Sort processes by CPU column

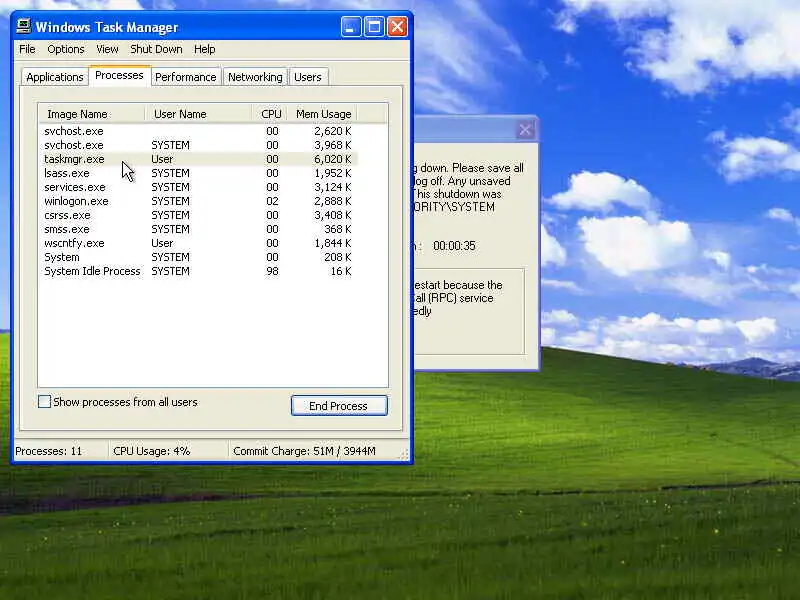tap(269, 114)
